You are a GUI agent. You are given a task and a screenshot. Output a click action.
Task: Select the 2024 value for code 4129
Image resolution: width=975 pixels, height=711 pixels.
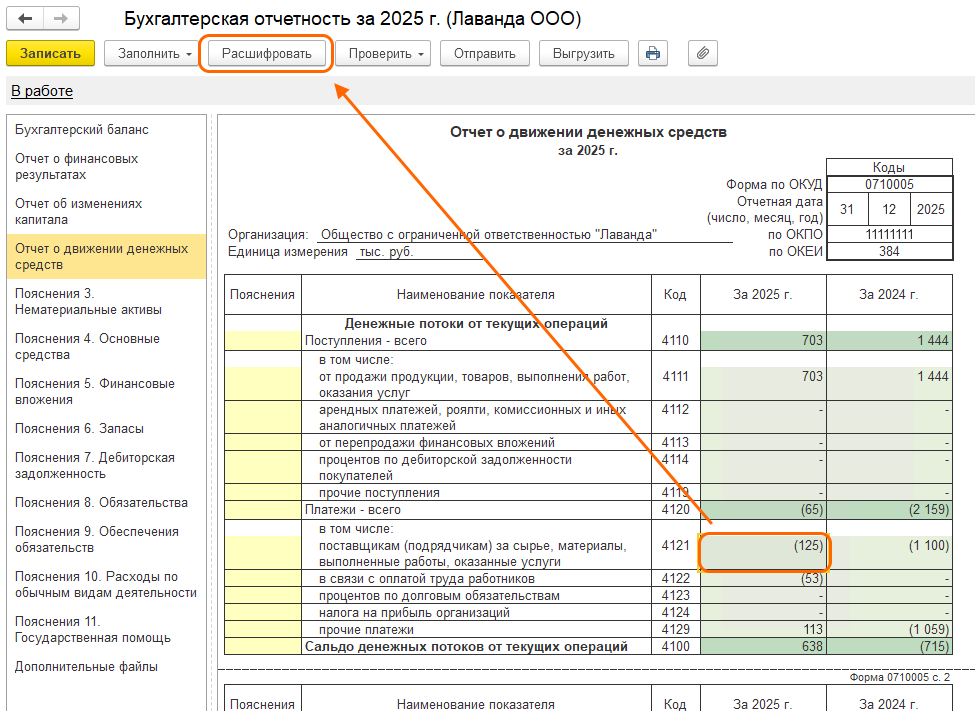888,630
